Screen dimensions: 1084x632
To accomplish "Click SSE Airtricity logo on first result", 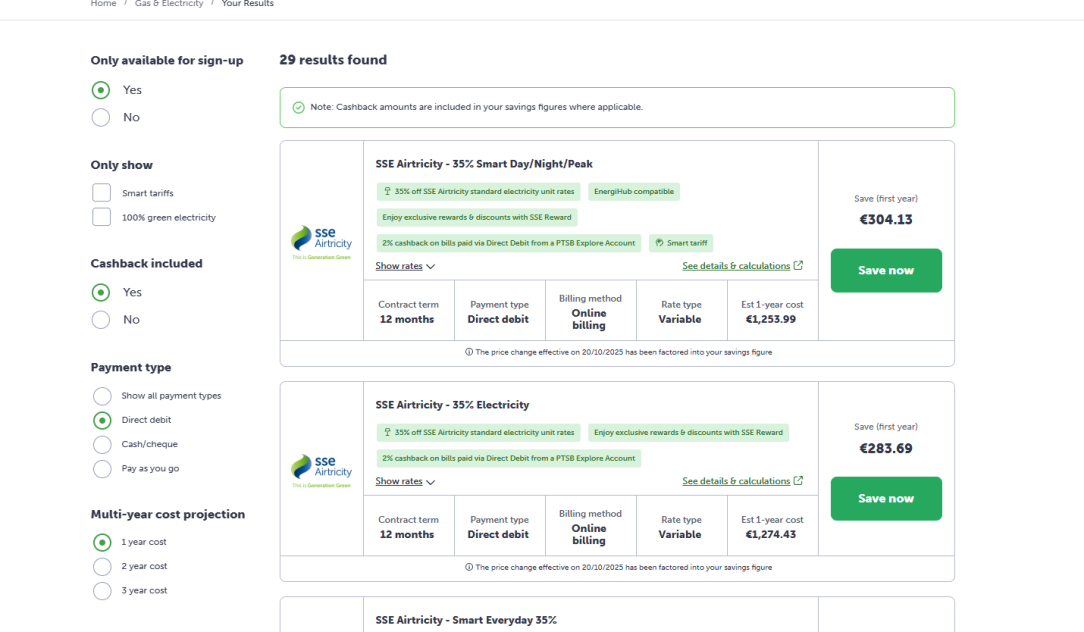I will [x=321, y=242].
